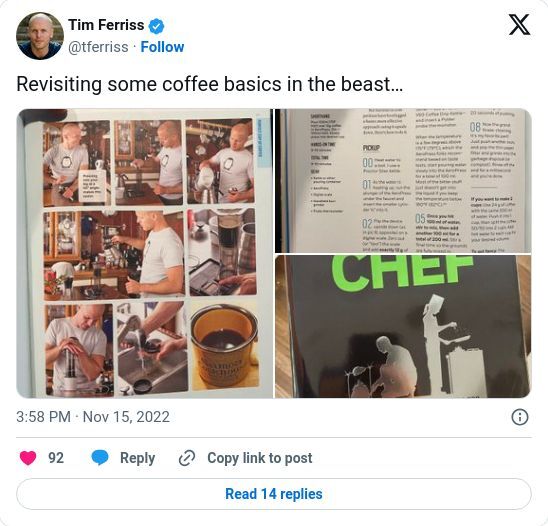Click the blue speech bubble reply icon
Screen dimensions: 548x526
coord(100,458)
